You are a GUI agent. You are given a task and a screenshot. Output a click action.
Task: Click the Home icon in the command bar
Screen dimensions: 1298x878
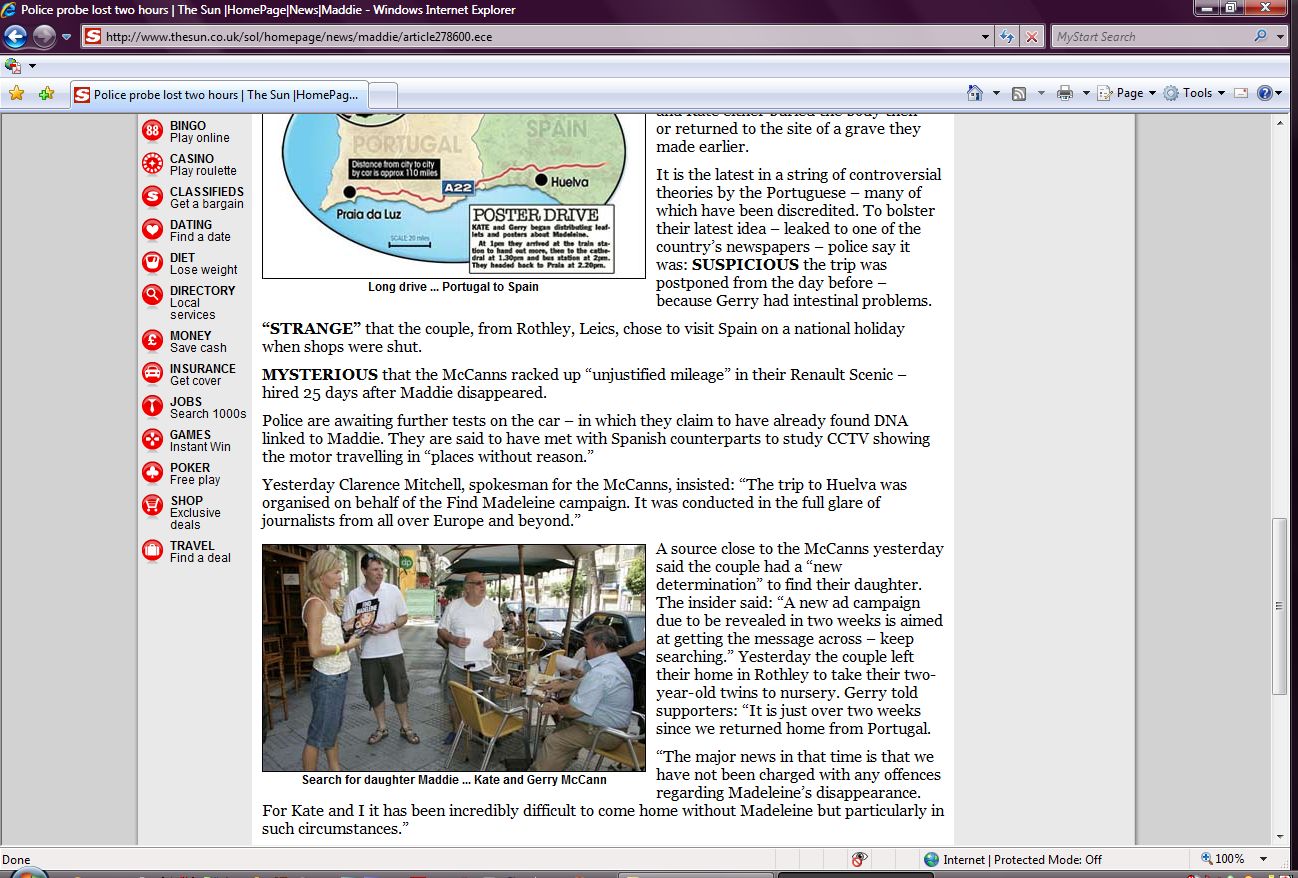(x=975, y=93)
